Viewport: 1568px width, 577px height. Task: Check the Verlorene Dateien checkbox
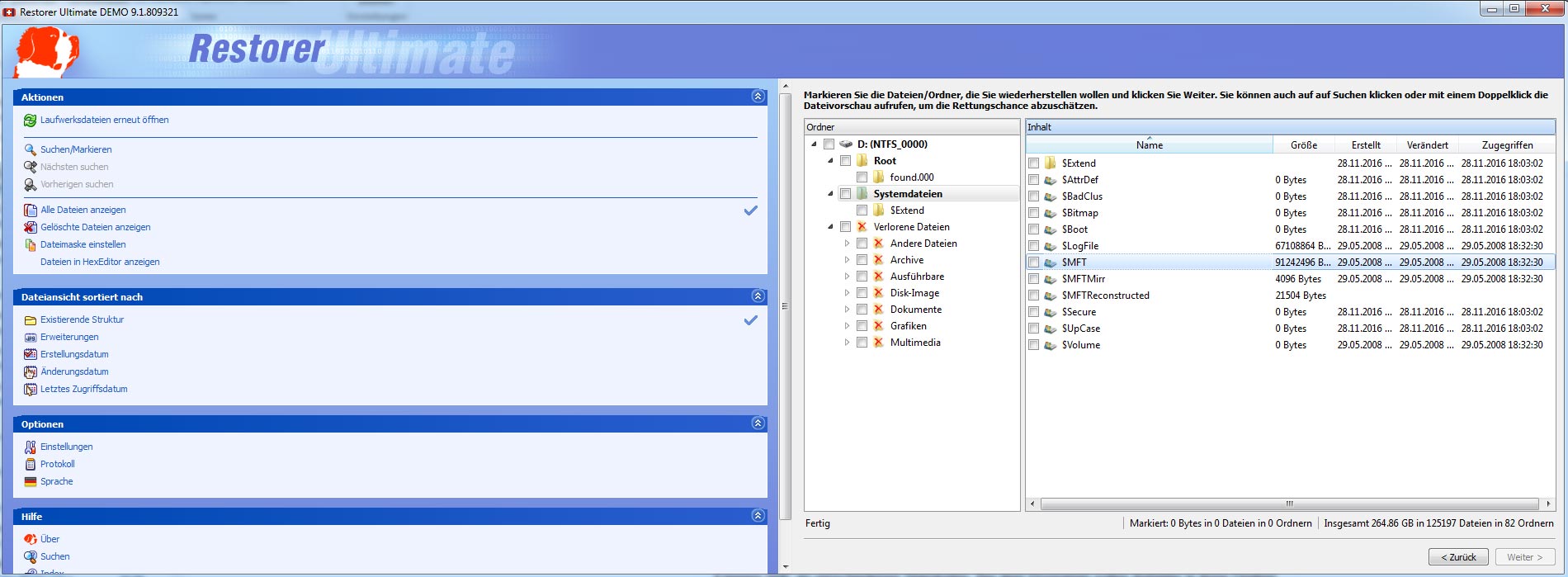(x=845, y=227)
